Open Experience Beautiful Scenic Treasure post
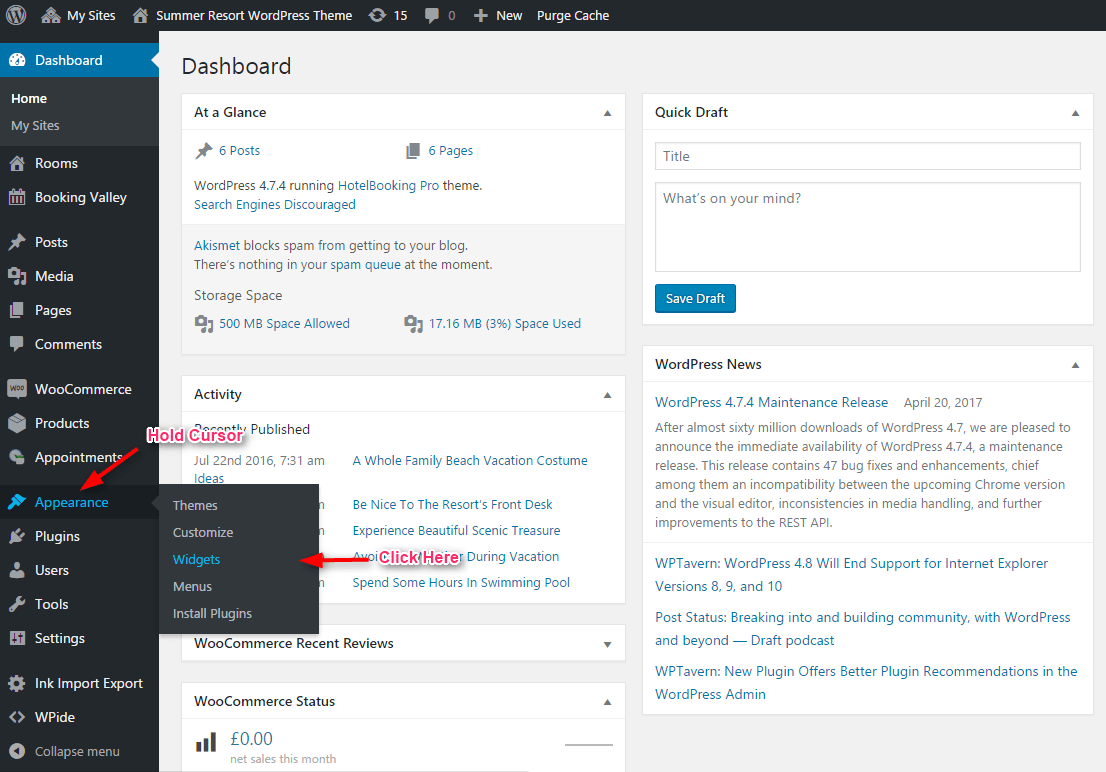1106x772 pixels. pos(456,531)
